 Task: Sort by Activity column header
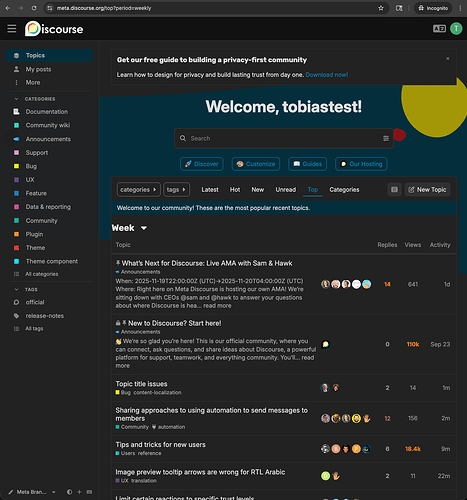pos(440,245)
